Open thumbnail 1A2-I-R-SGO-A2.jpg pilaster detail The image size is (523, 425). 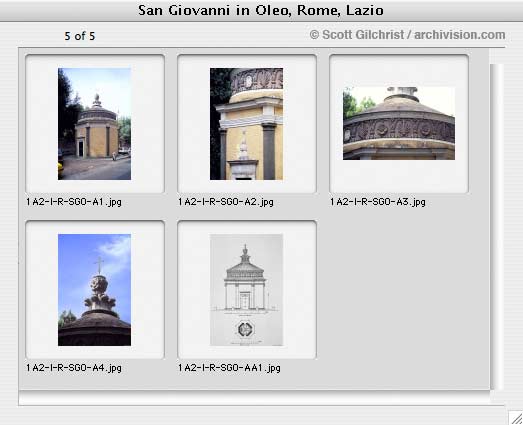246,124
